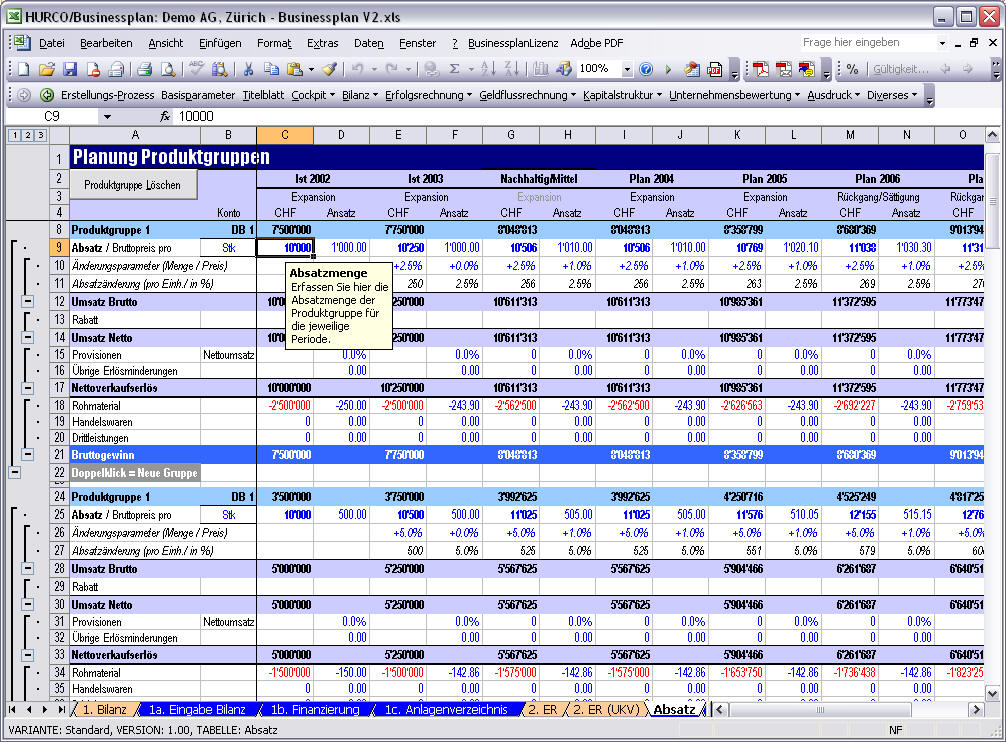Open the Diverses dropdown menu
Image resolution: width=1006 pixels, height=742 pixels.
(x=892, y=95)
